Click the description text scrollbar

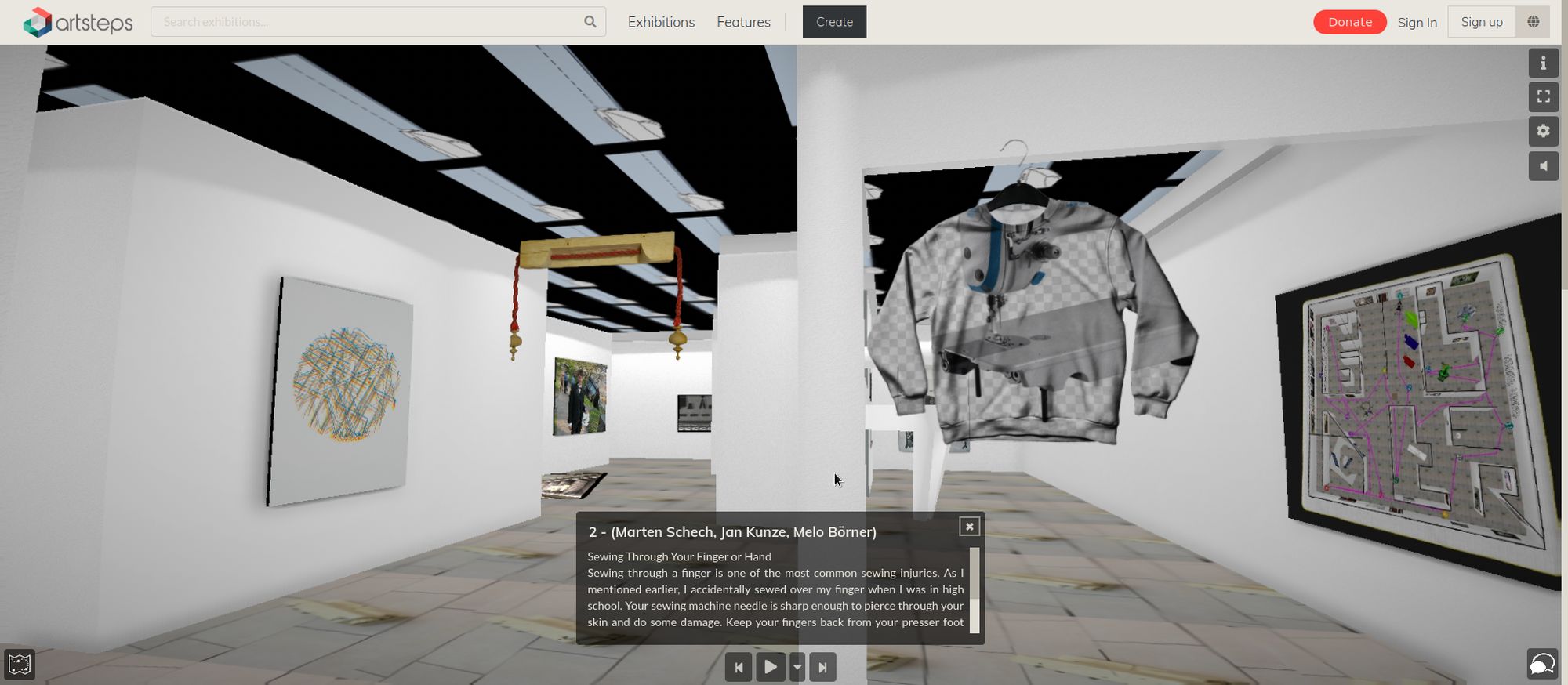[975, 589]
